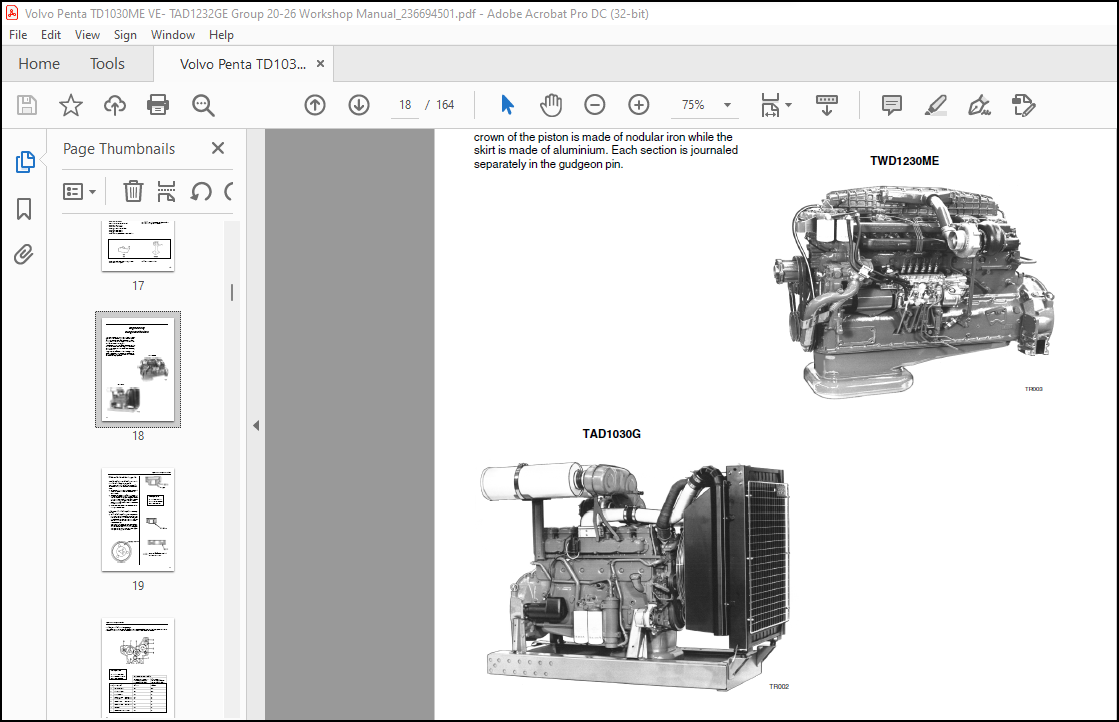Add document to starred with star icon

click(71, 105)
